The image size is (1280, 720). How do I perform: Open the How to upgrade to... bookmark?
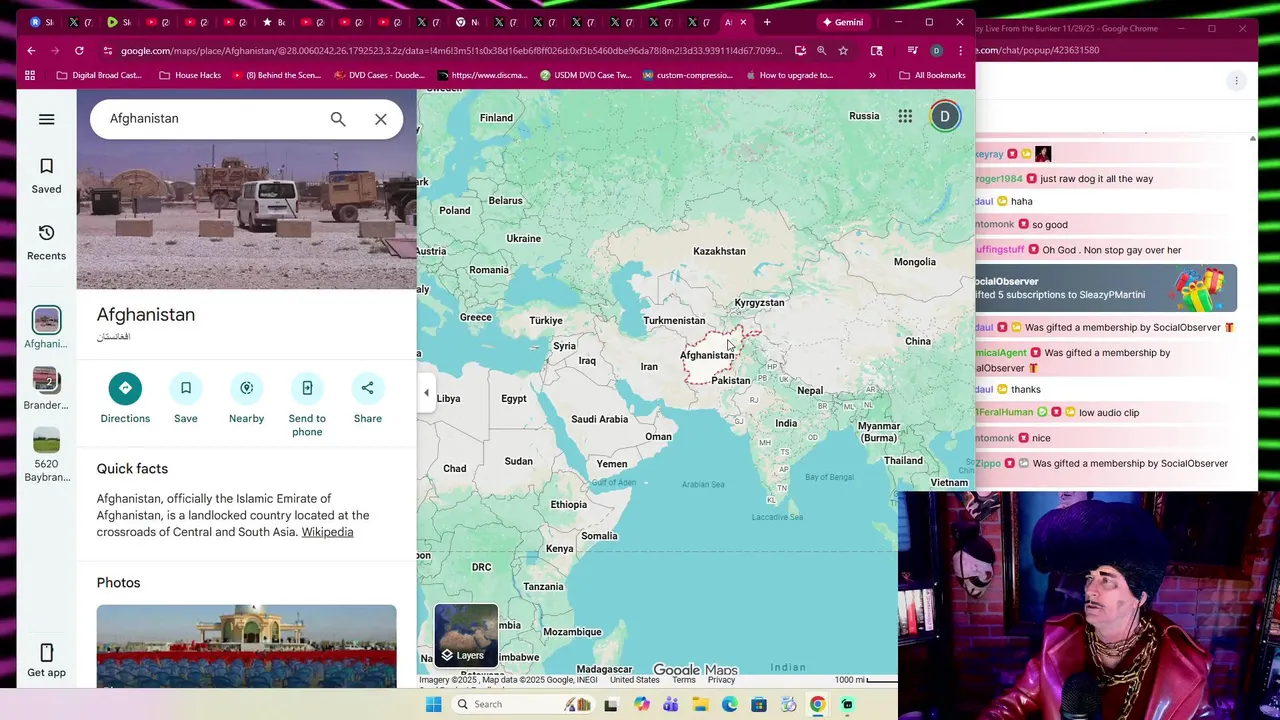[790, 75]
